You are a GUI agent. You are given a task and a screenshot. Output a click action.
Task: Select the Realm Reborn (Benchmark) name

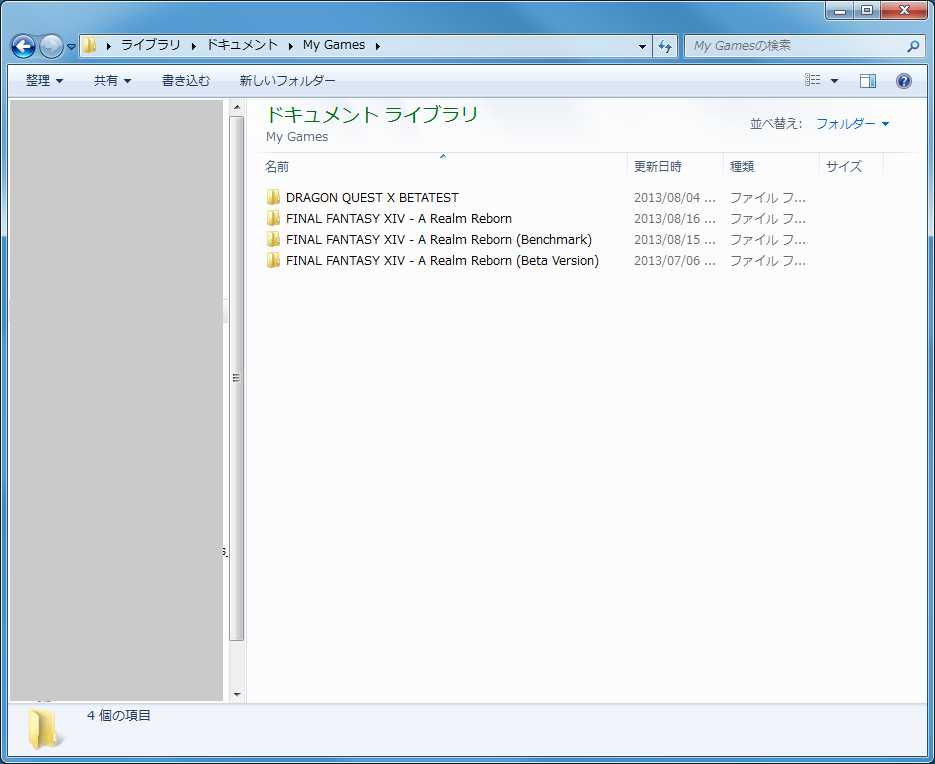439,240
